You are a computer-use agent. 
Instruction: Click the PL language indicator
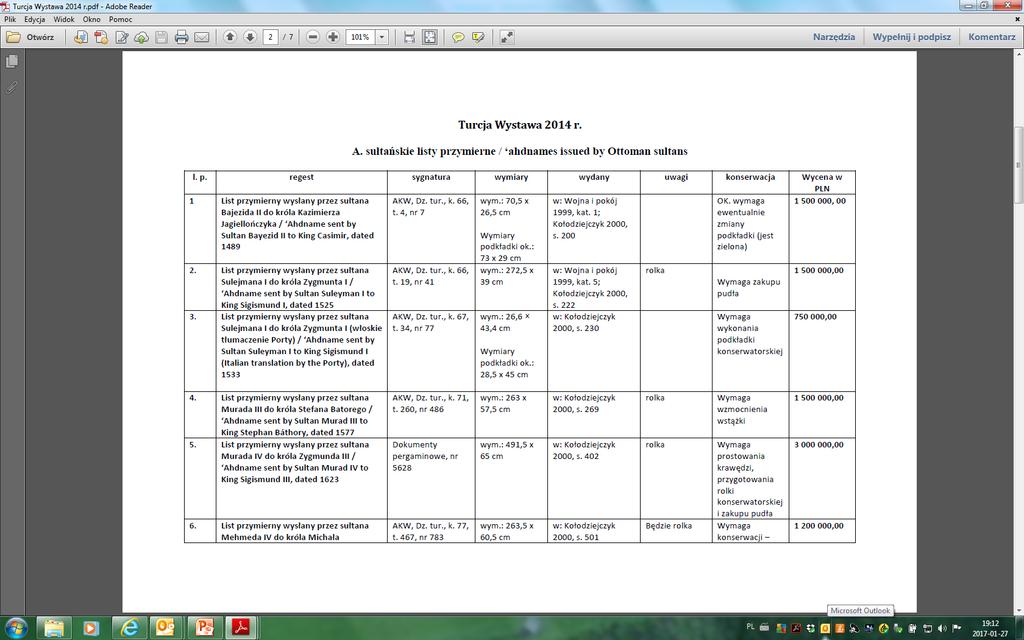(x=750, y=627)
